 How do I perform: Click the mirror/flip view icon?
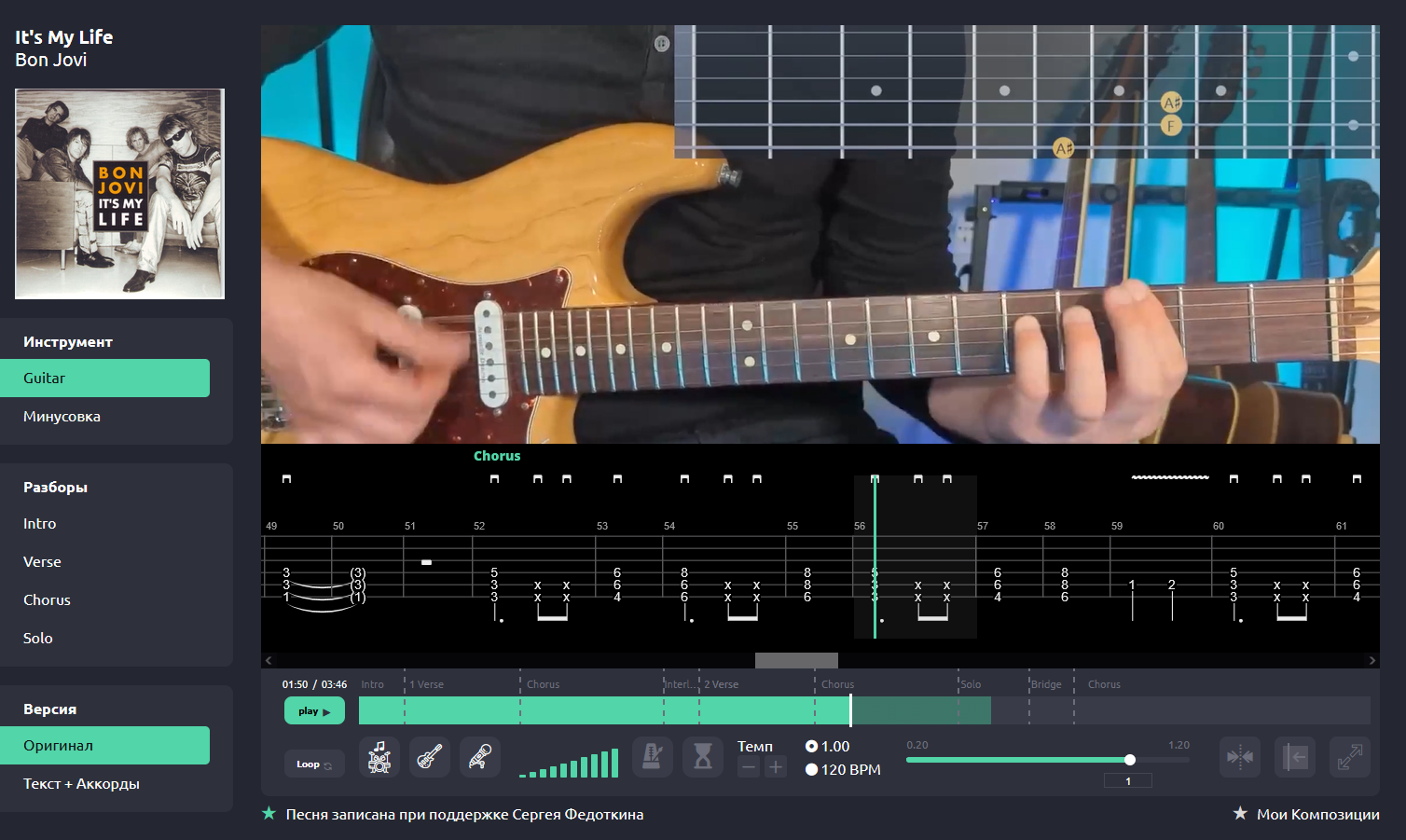tap(1240, 757)
